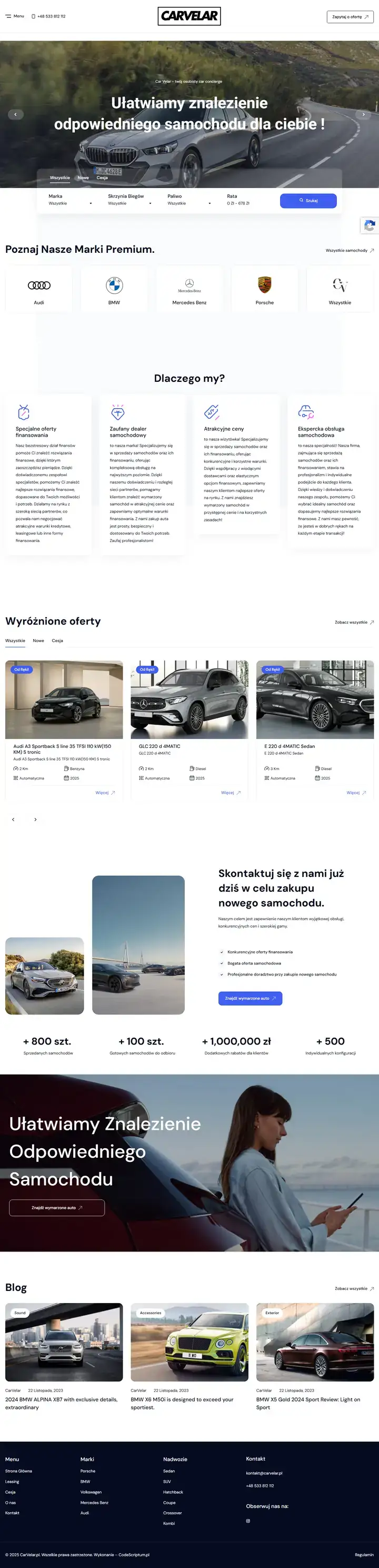The width and height of the screenshot is (379, 1568).
Task: Click the Exterior blog category tag
Action: coord(272,1313)
